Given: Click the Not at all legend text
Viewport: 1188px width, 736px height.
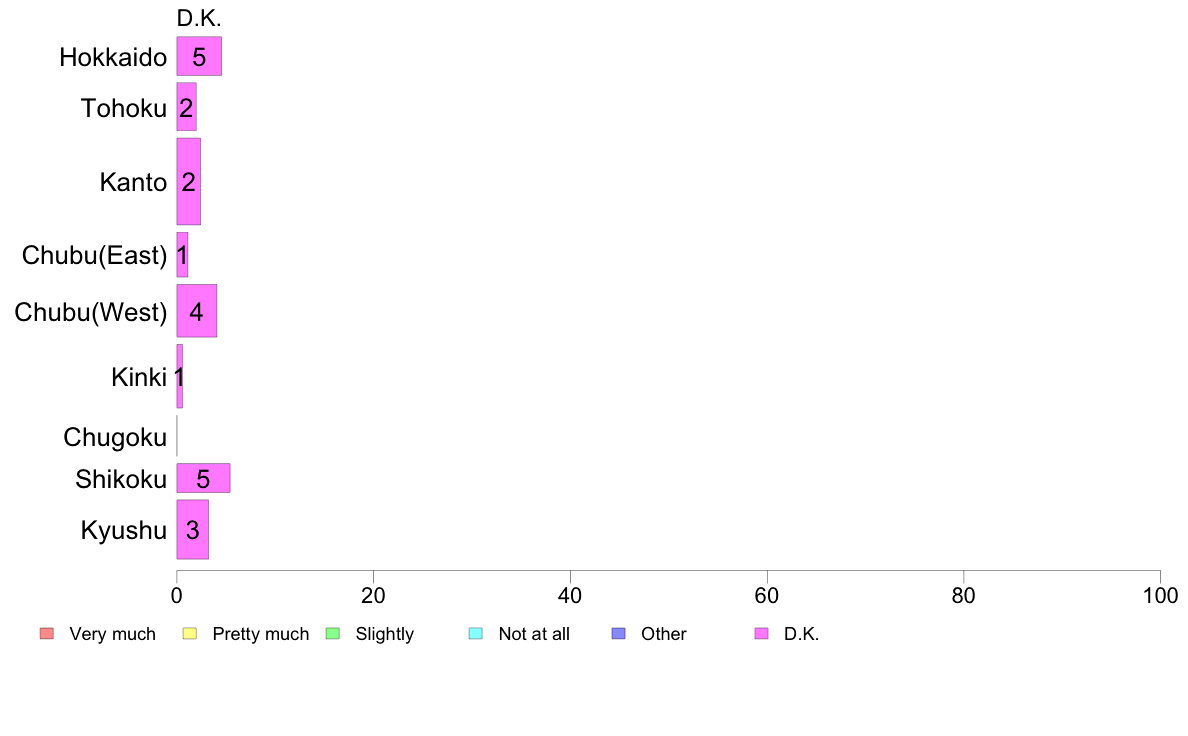Looking at the screenshot, I should pyautogui.click(x=534, y=634).
